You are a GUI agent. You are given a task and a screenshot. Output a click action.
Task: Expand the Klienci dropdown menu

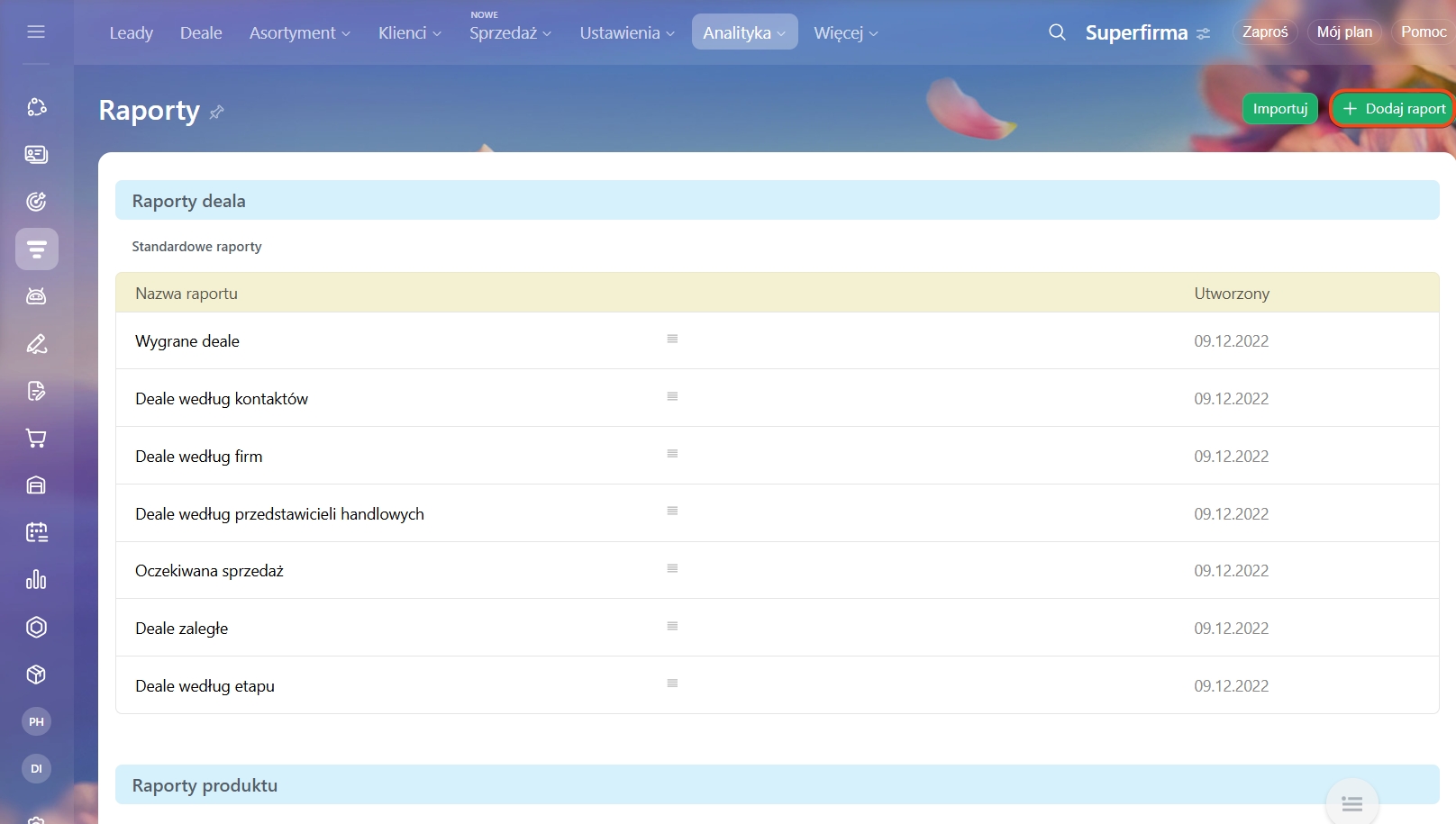pyautogui.click(x=409, y=33)
